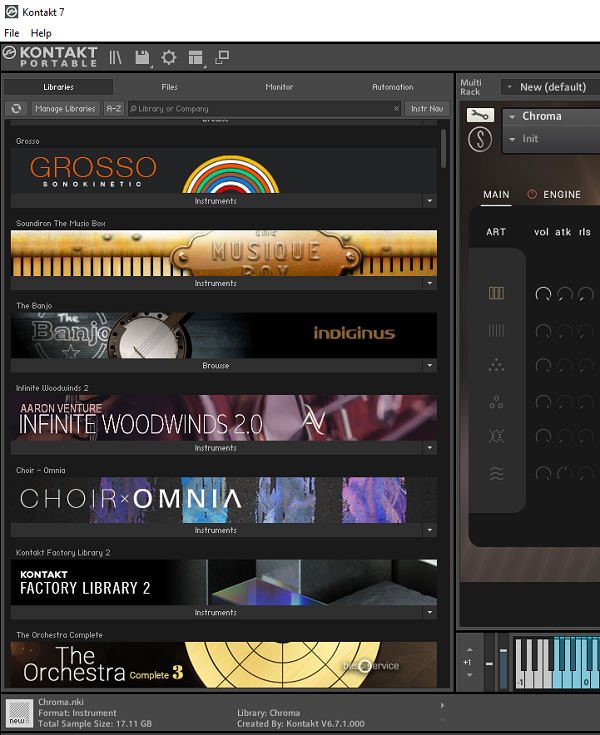Viewport: 600px width, 735px height.
Task: Select the fifth articulation icon with crossed shape
Action: (x=496, y=436)
